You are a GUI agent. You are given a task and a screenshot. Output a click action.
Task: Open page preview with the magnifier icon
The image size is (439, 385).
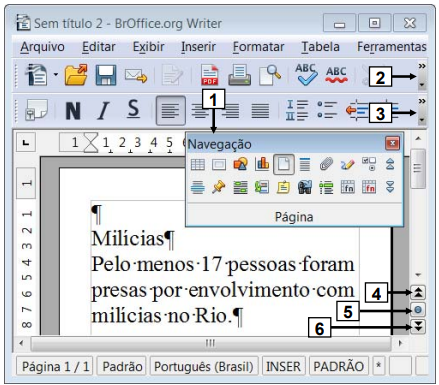pos(270,75)
